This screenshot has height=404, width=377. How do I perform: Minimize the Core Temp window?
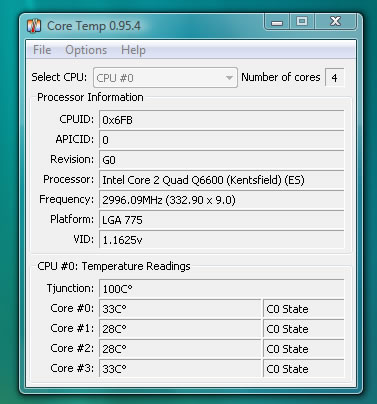(277, 22)
